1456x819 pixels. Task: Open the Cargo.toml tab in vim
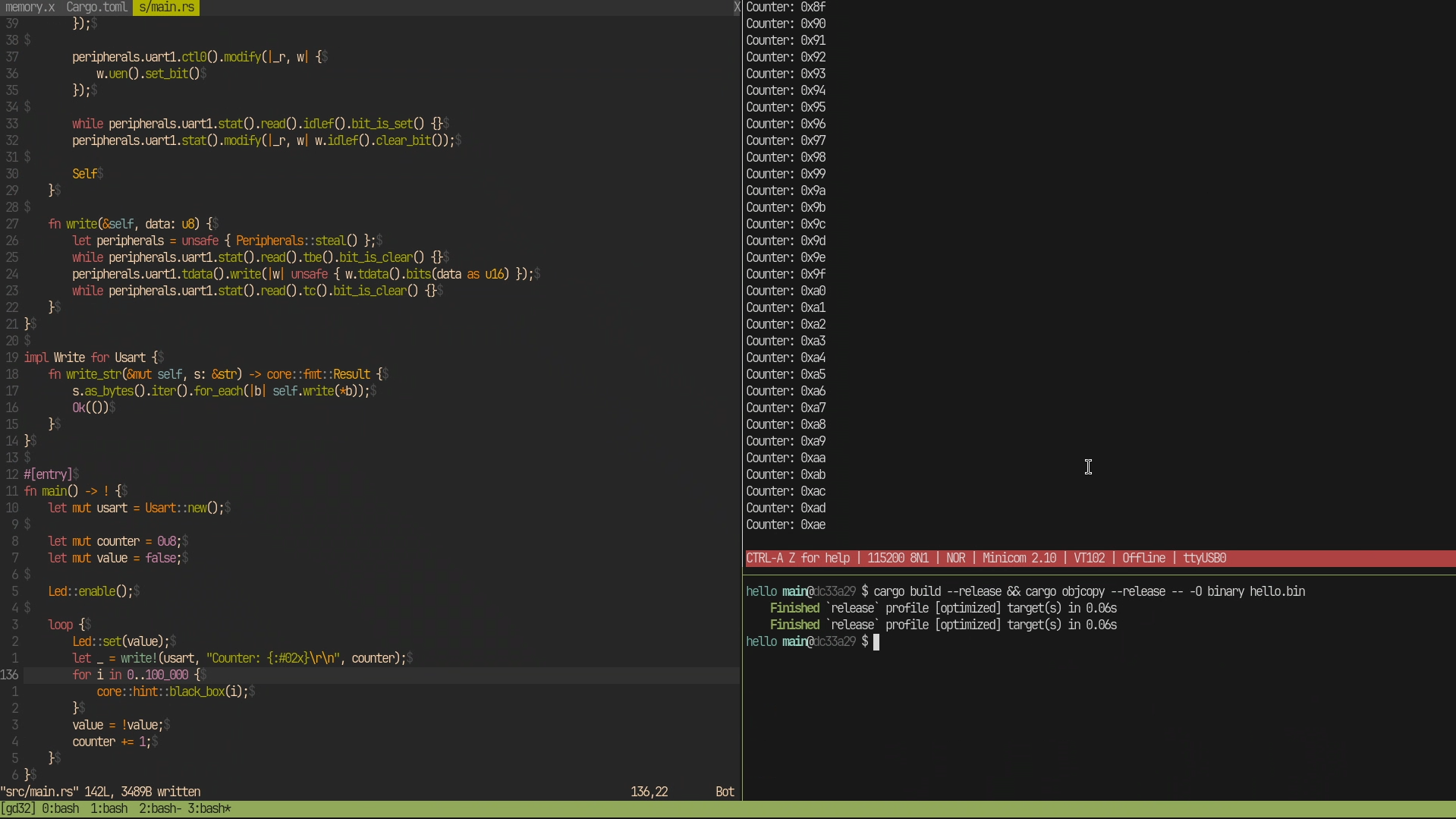(x=96, y=8)
